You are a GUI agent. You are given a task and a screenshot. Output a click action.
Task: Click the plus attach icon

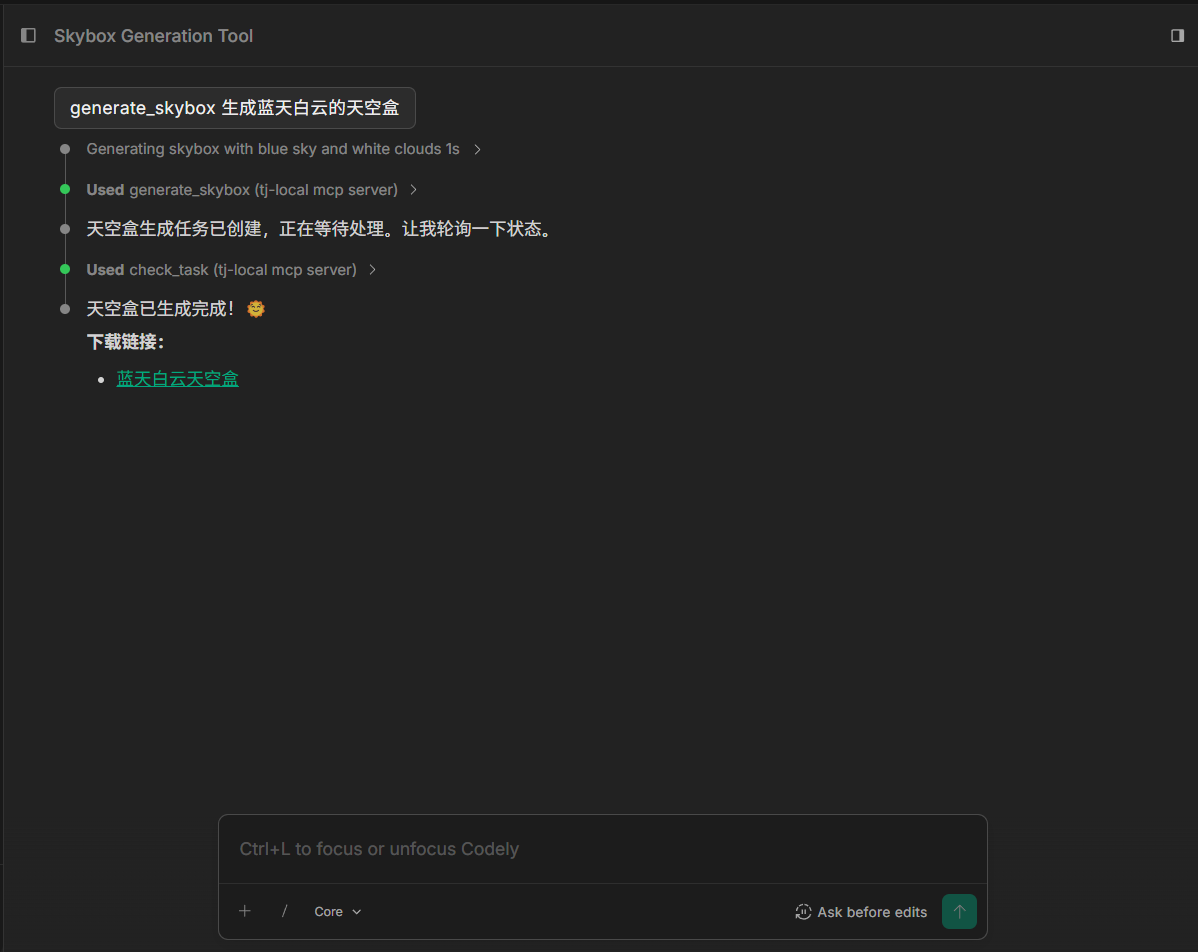pyautogui.click(x=244, y=911)
